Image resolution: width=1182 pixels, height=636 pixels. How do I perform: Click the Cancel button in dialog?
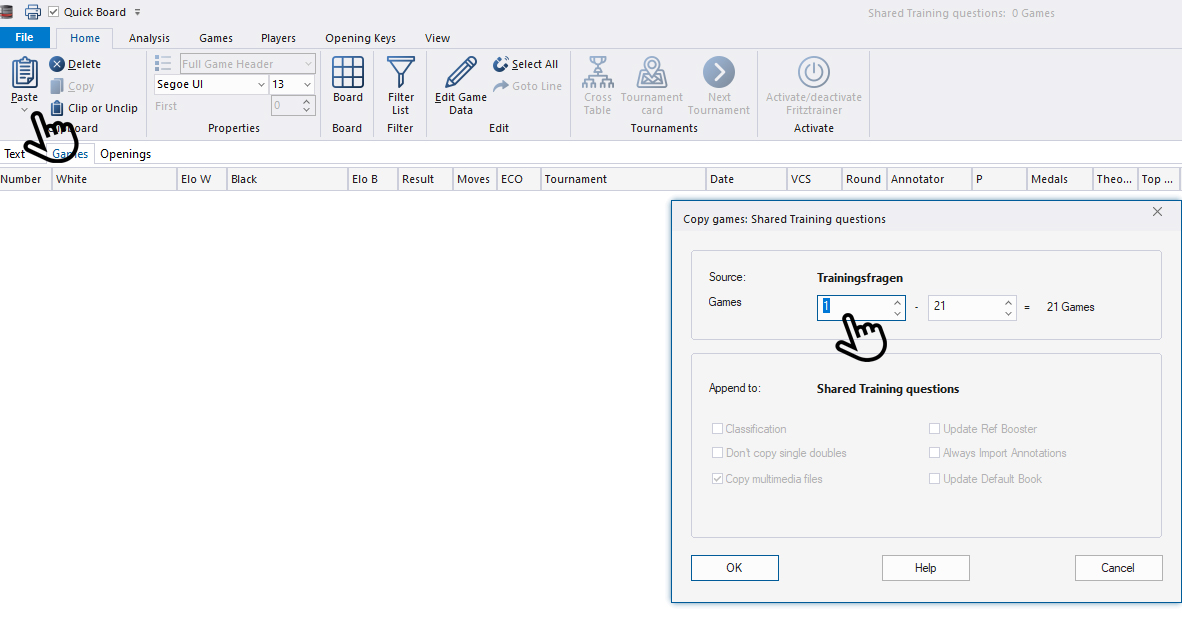[1118, 568]
